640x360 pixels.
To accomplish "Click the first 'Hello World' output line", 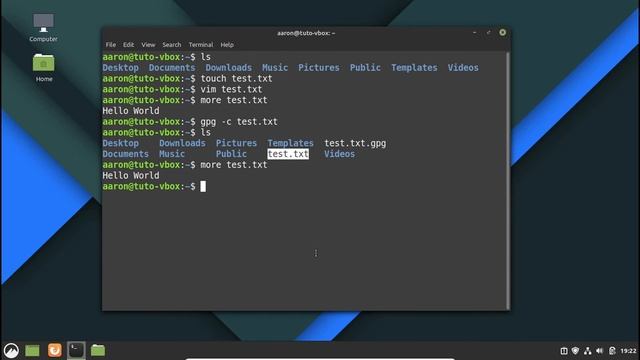I will coord(131,111).
